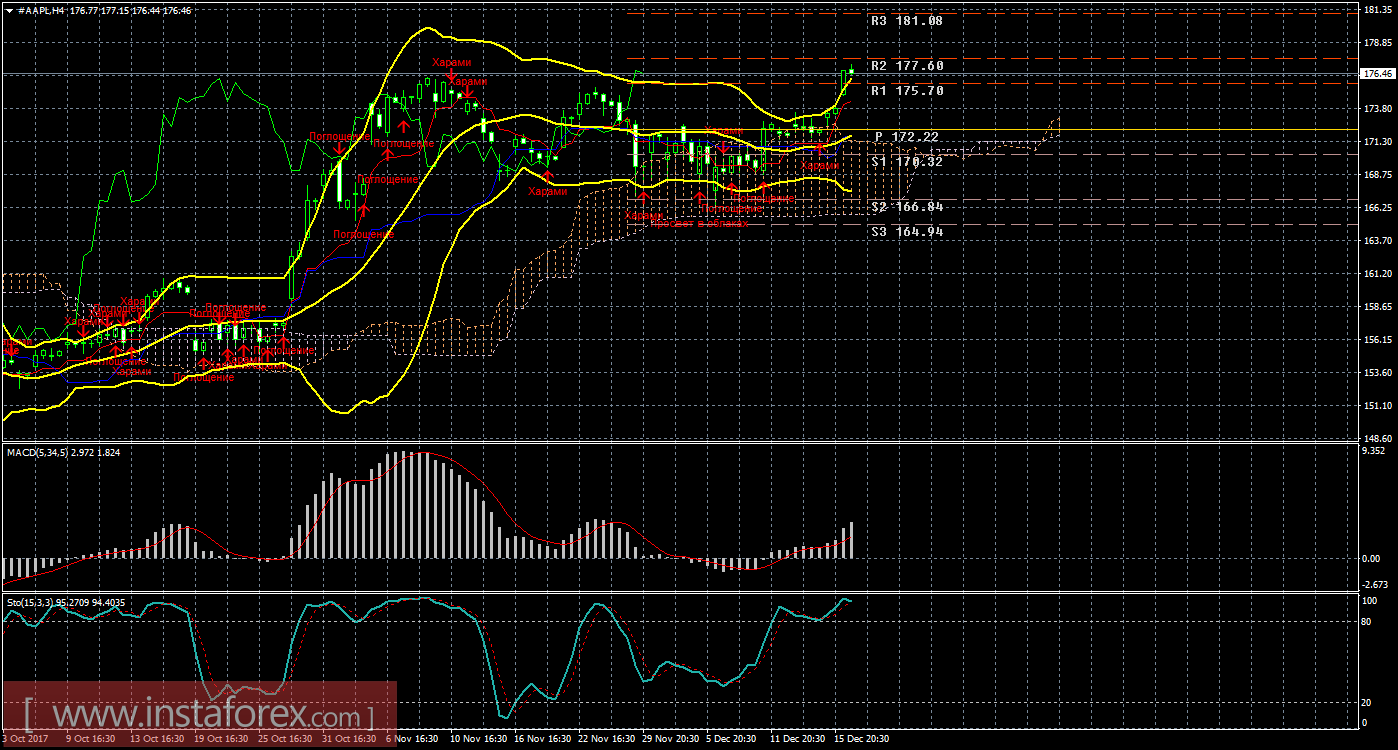Click the latest candlestick near R2 level

pos(850,70)
